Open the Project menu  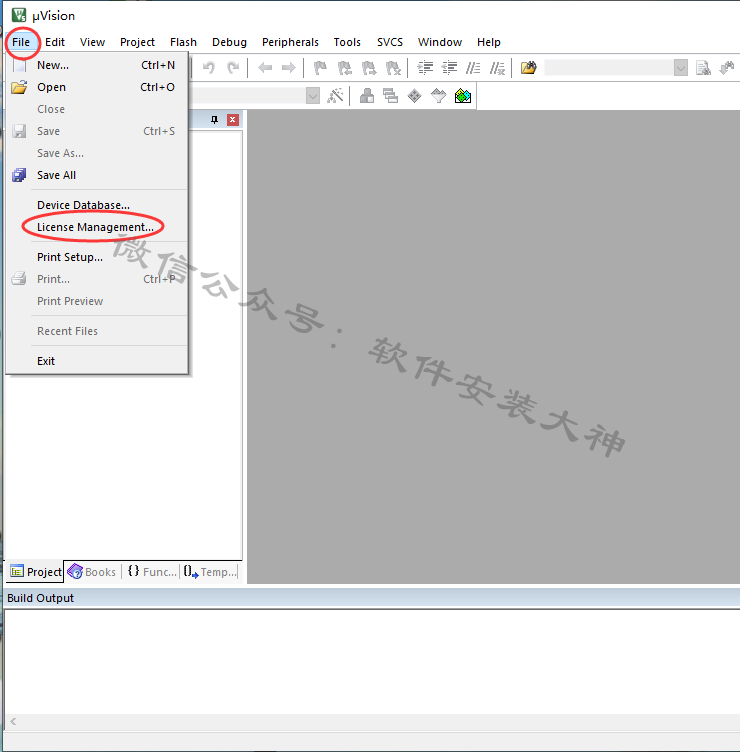137,42
